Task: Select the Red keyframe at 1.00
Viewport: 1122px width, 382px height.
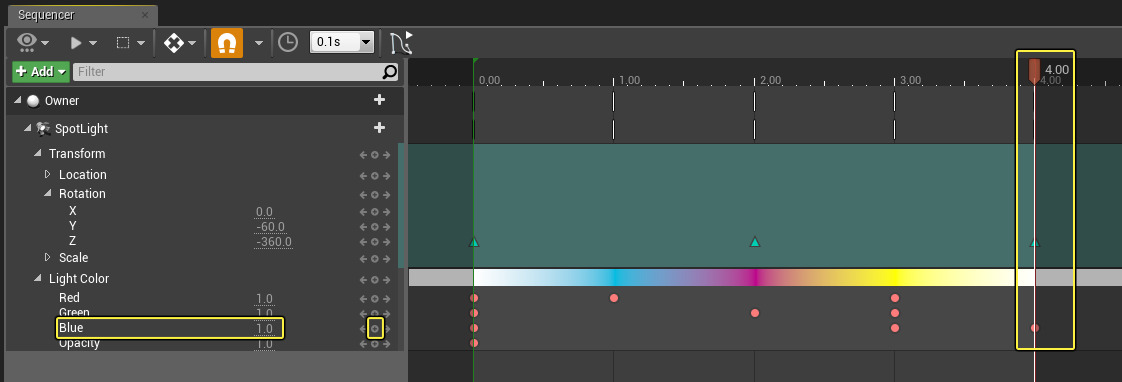Action: pos(614,298)
